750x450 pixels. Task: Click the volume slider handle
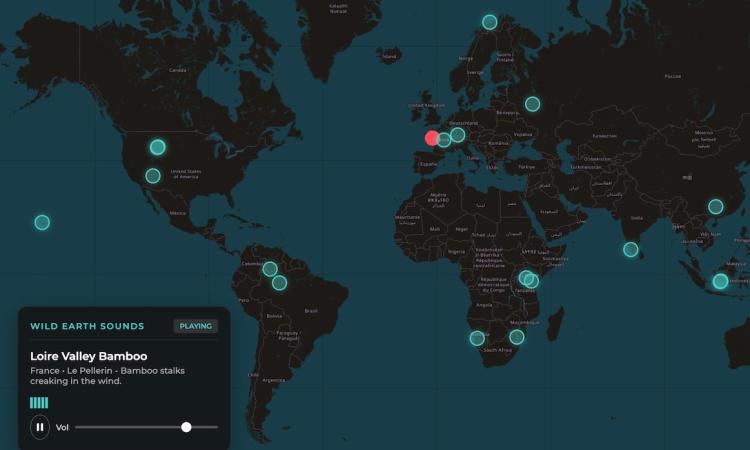(186, 427)
